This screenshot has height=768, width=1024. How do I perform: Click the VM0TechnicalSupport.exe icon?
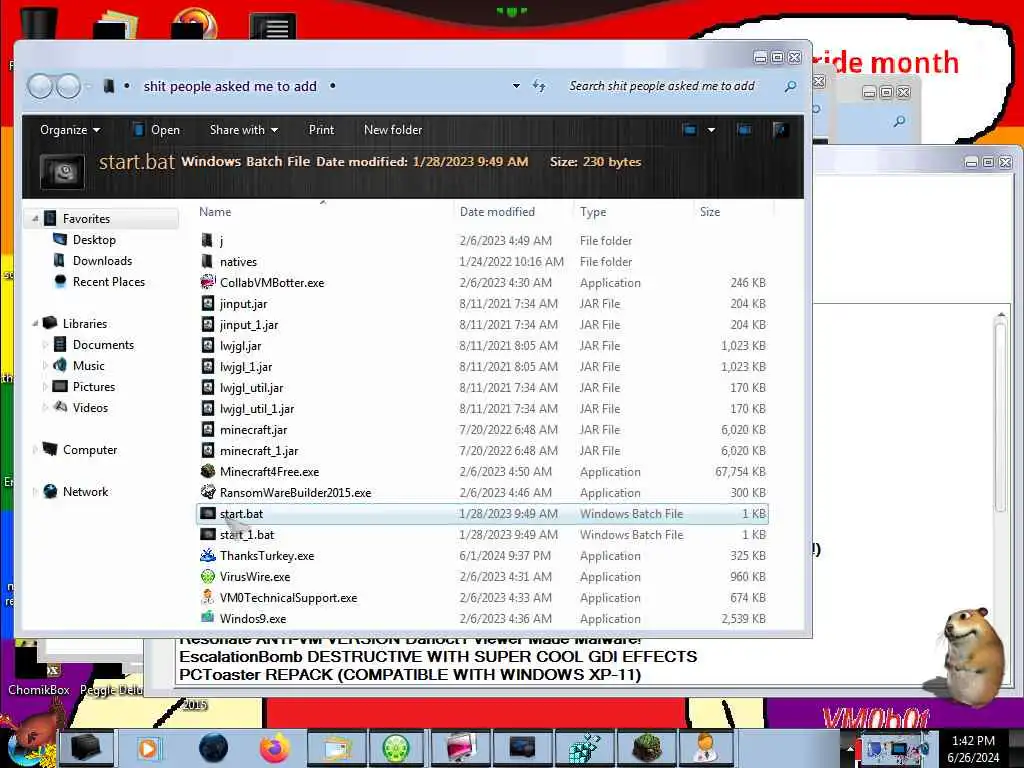coord(208,597)
